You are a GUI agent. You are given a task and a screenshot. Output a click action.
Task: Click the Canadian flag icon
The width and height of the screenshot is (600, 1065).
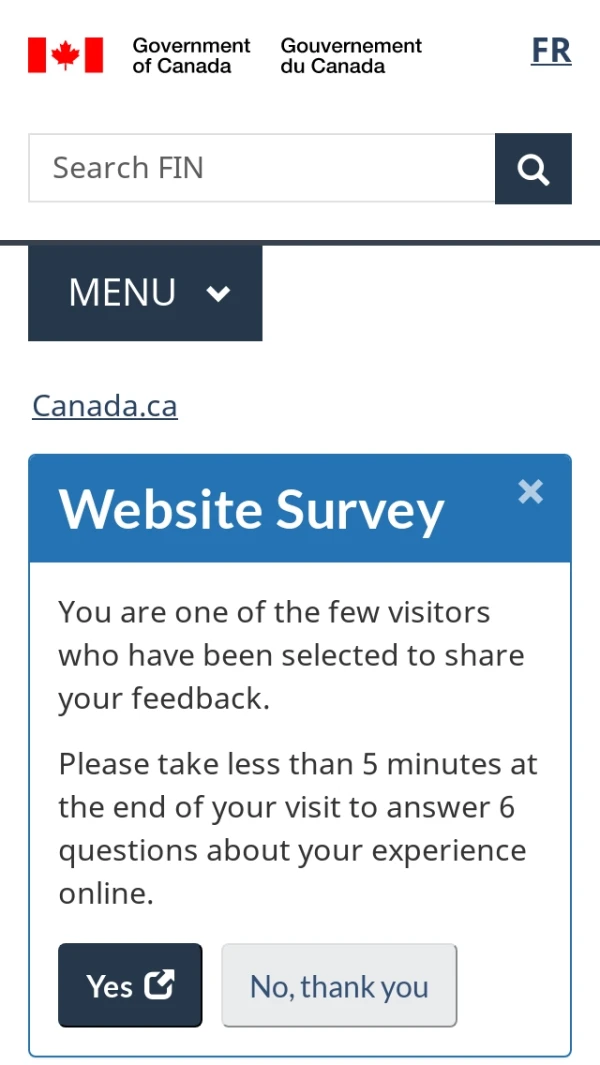[65, 55]
